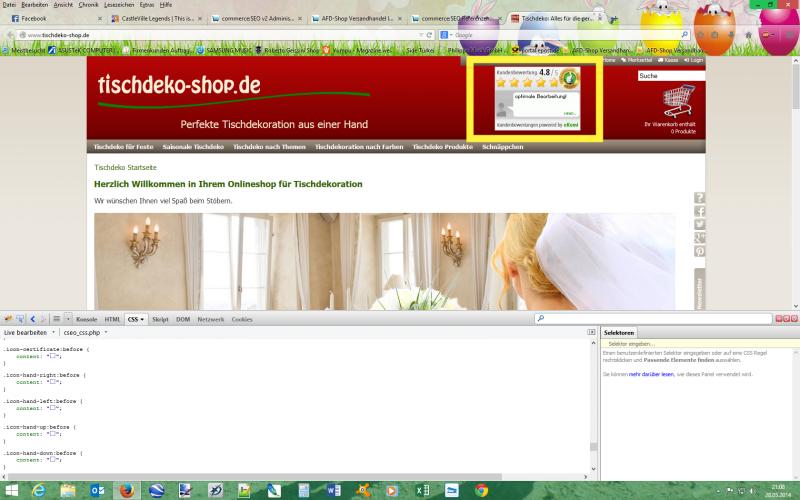
Task: Click the Login link in shop header
Action: pyautogui.click(x=695, y=60)
